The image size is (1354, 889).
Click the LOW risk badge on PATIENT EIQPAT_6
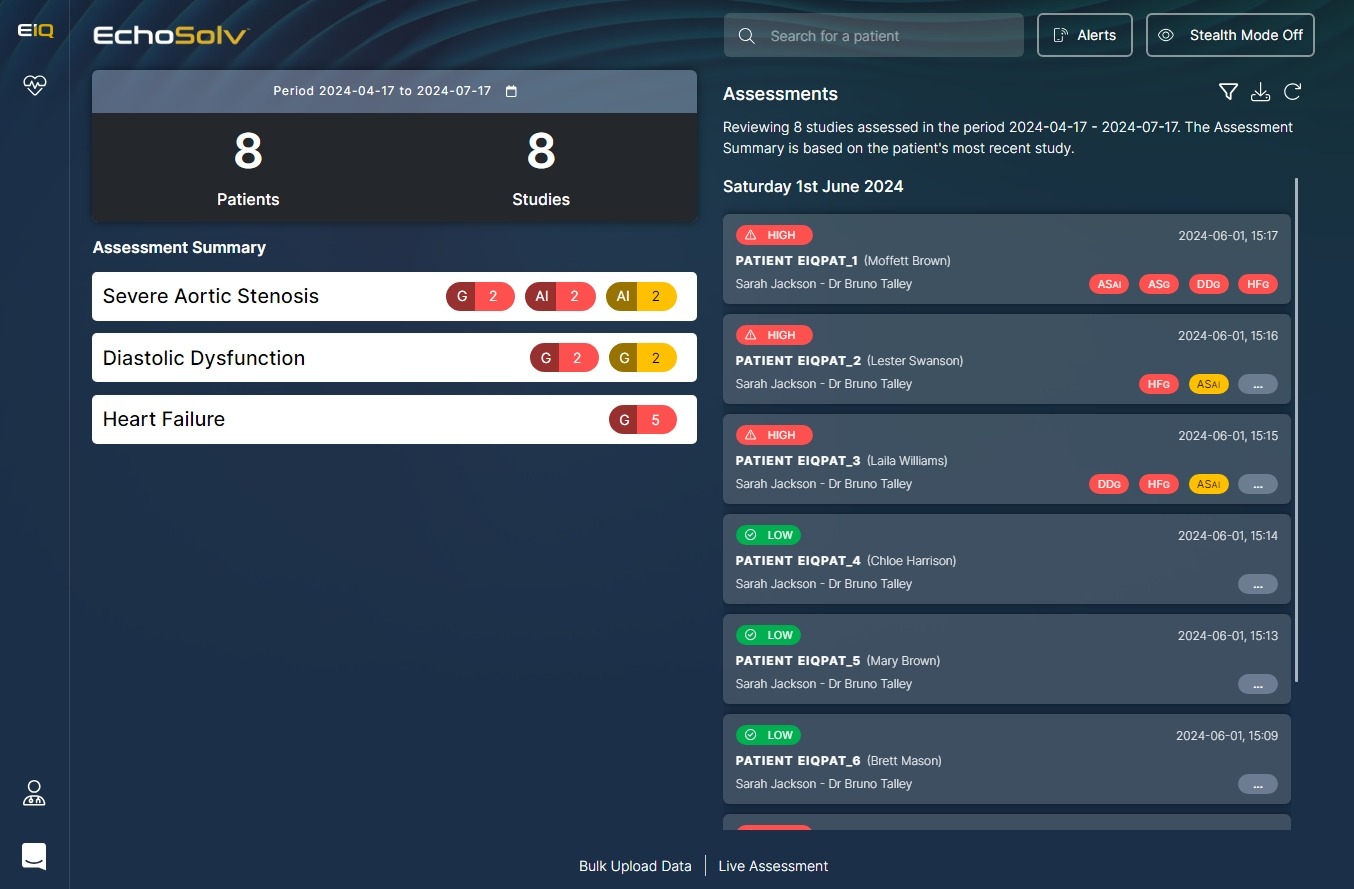coord(768,735)
